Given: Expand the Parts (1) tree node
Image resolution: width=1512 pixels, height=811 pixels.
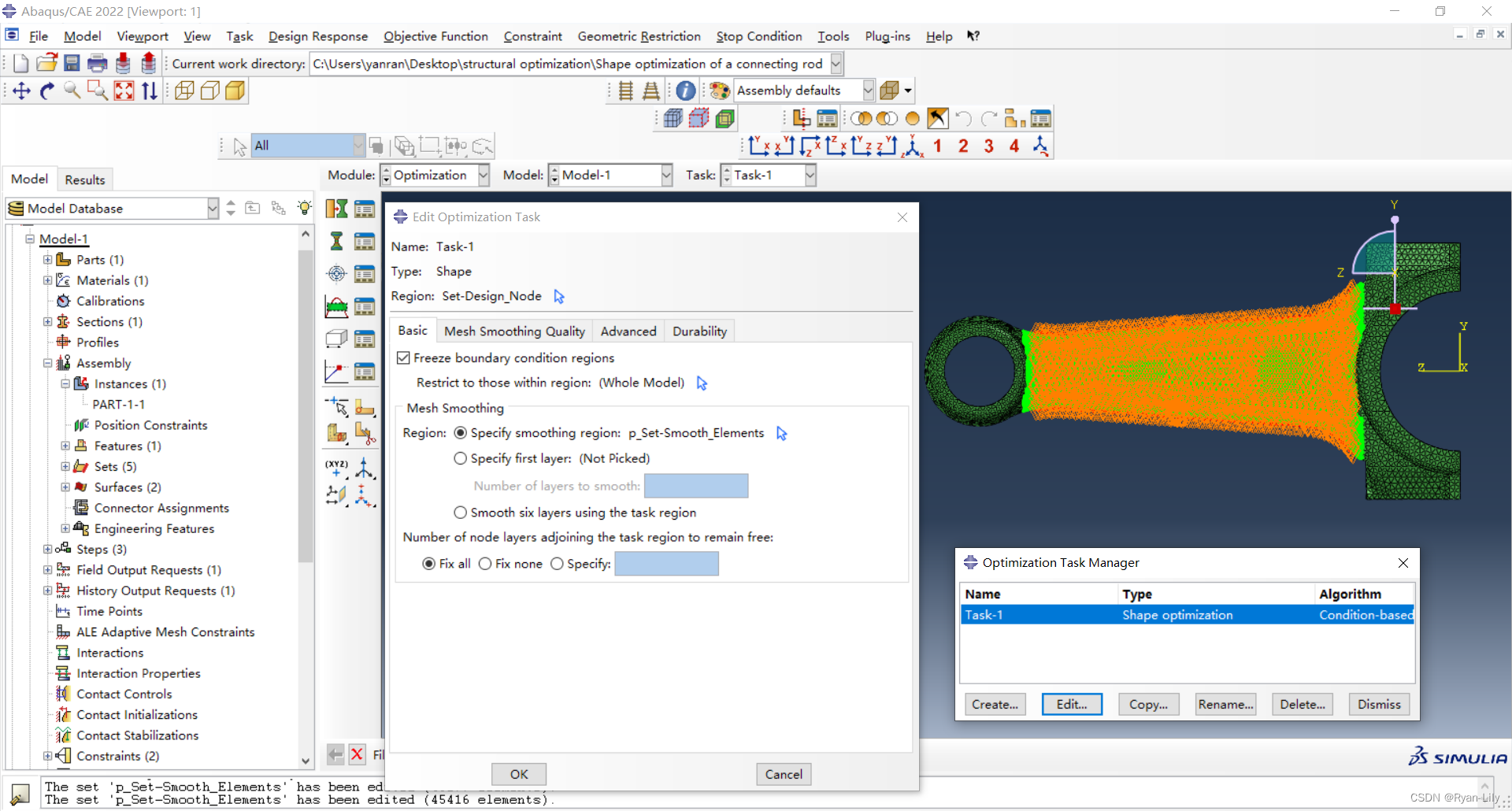Looking at the screenshot, I should click(x=47, y=260).
